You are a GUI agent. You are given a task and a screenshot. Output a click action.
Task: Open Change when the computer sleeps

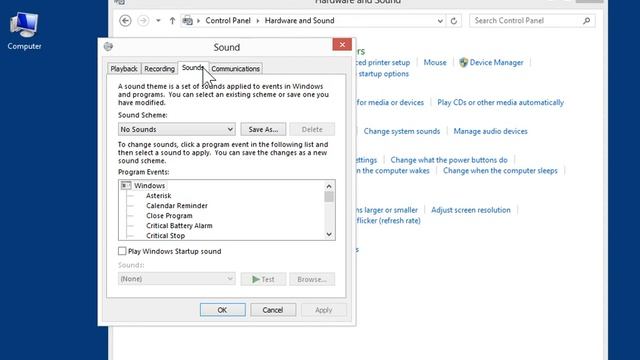(500, 171)
